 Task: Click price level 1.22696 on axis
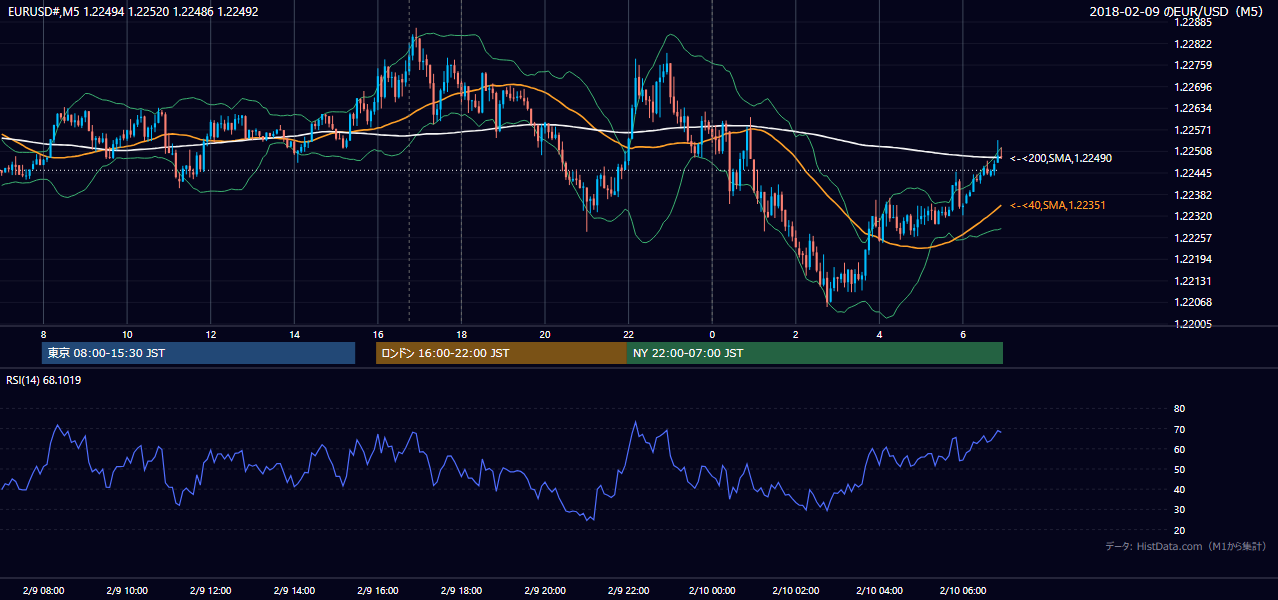point(1193,87)
